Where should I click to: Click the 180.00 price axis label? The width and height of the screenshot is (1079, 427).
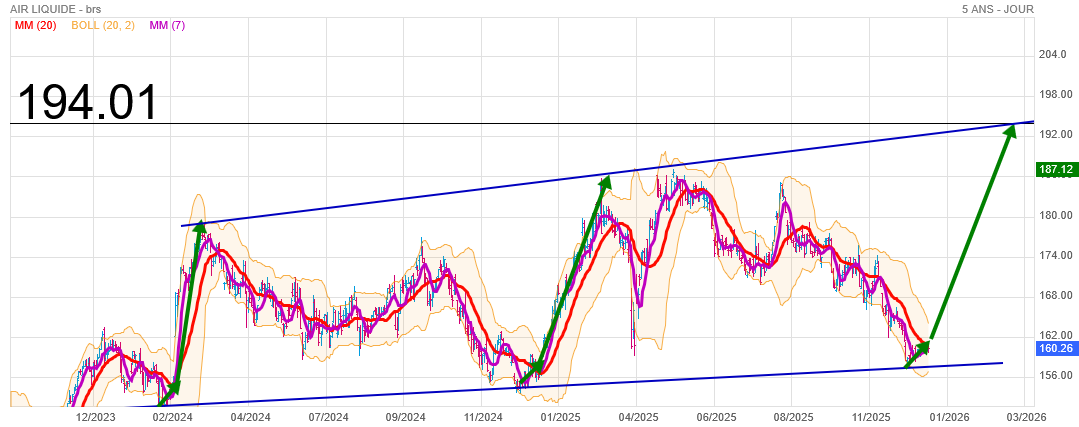pos(1056,215)
